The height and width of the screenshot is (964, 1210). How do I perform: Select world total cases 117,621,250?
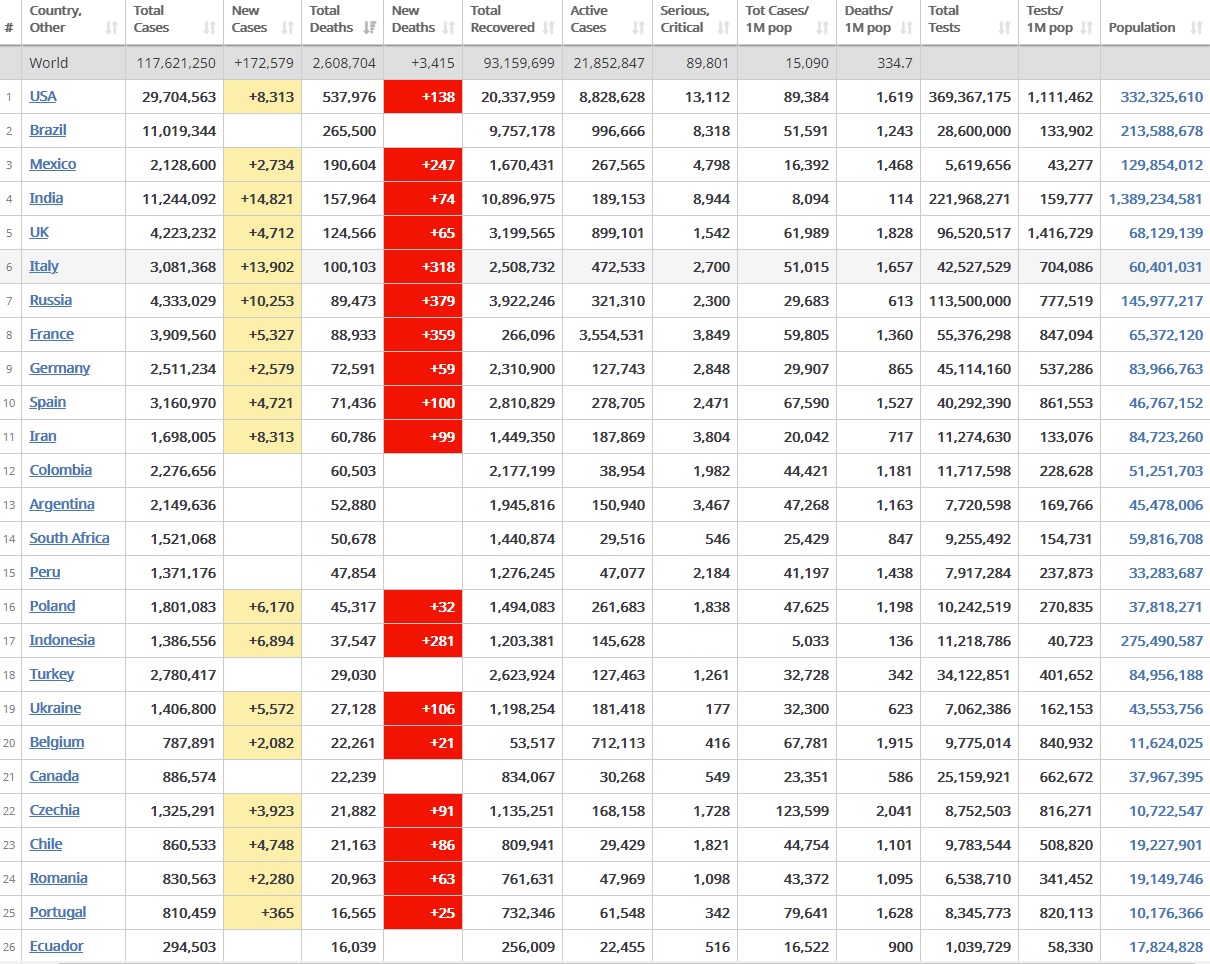(x=176, y=63)
